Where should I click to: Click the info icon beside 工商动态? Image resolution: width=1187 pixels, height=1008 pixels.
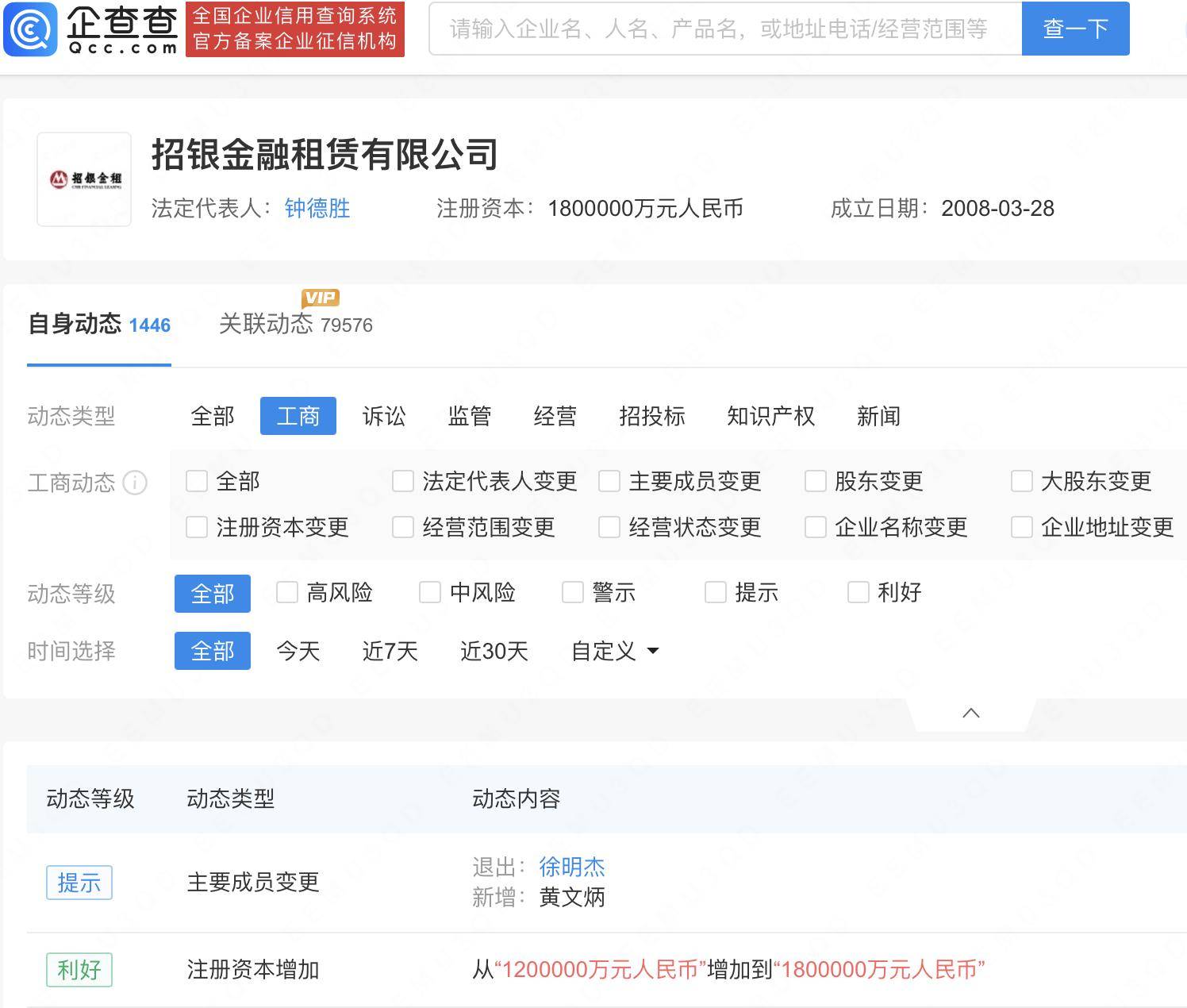(x=135, y=483)
